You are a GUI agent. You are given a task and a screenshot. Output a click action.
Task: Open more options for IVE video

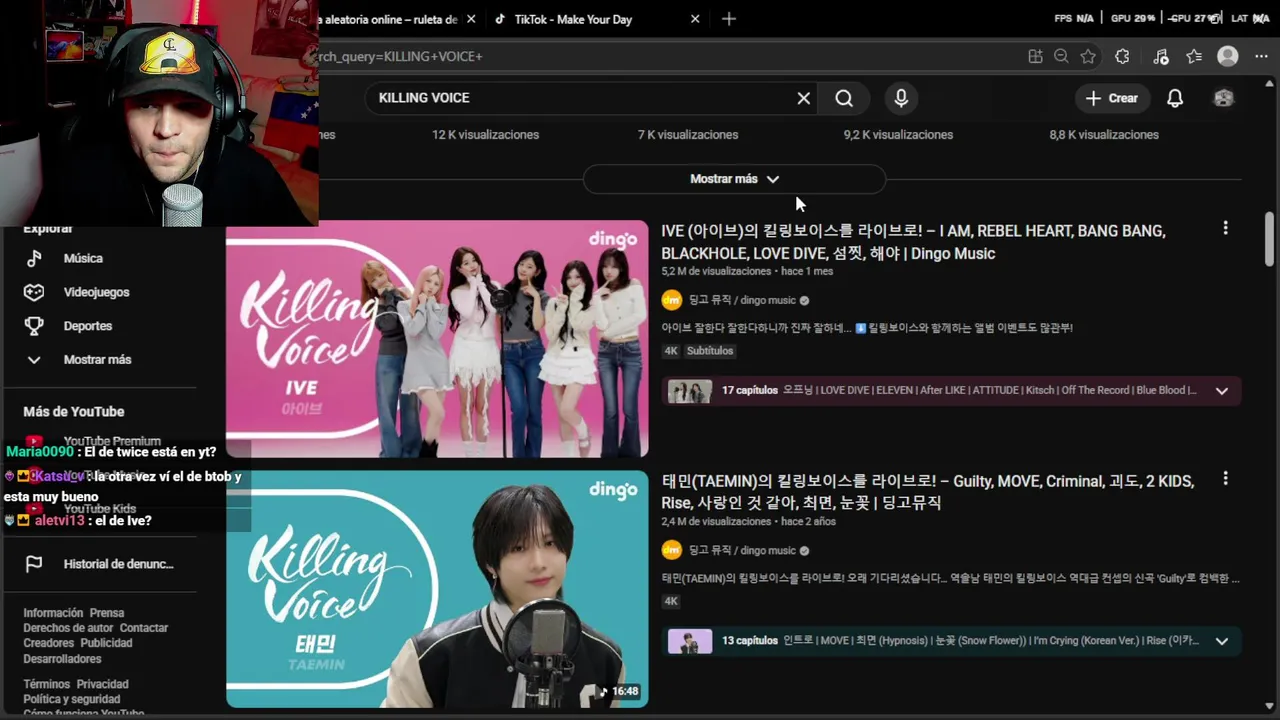1225,229
